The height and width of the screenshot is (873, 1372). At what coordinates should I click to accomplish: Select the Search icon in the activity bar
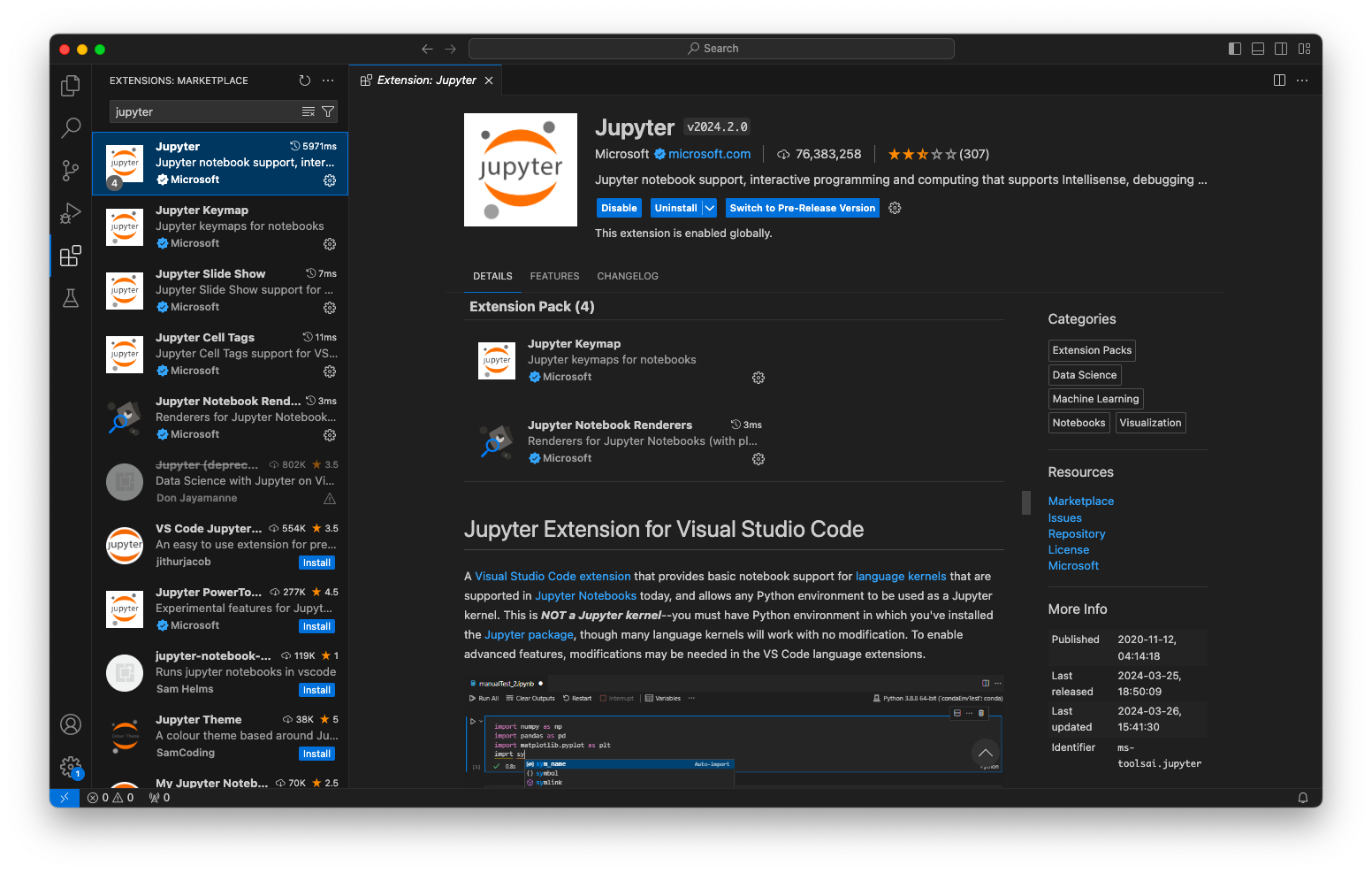[70, 128]
